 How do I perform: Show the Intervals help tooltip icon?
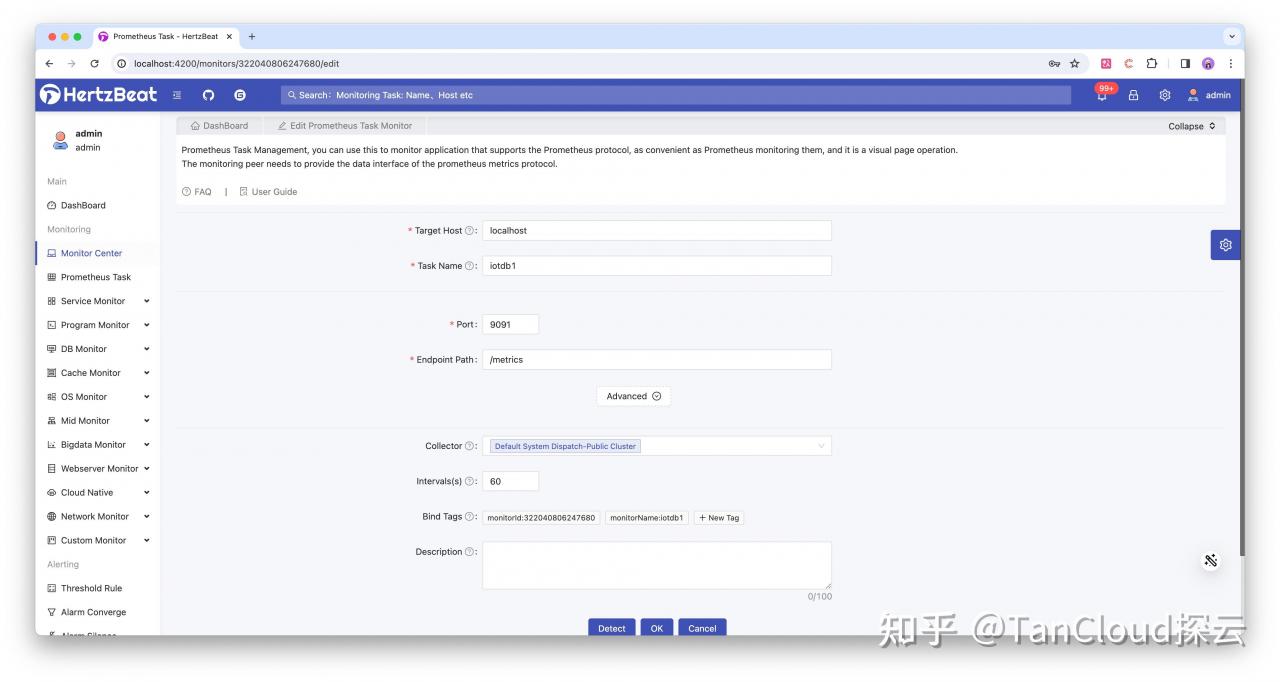pos(470,481)
